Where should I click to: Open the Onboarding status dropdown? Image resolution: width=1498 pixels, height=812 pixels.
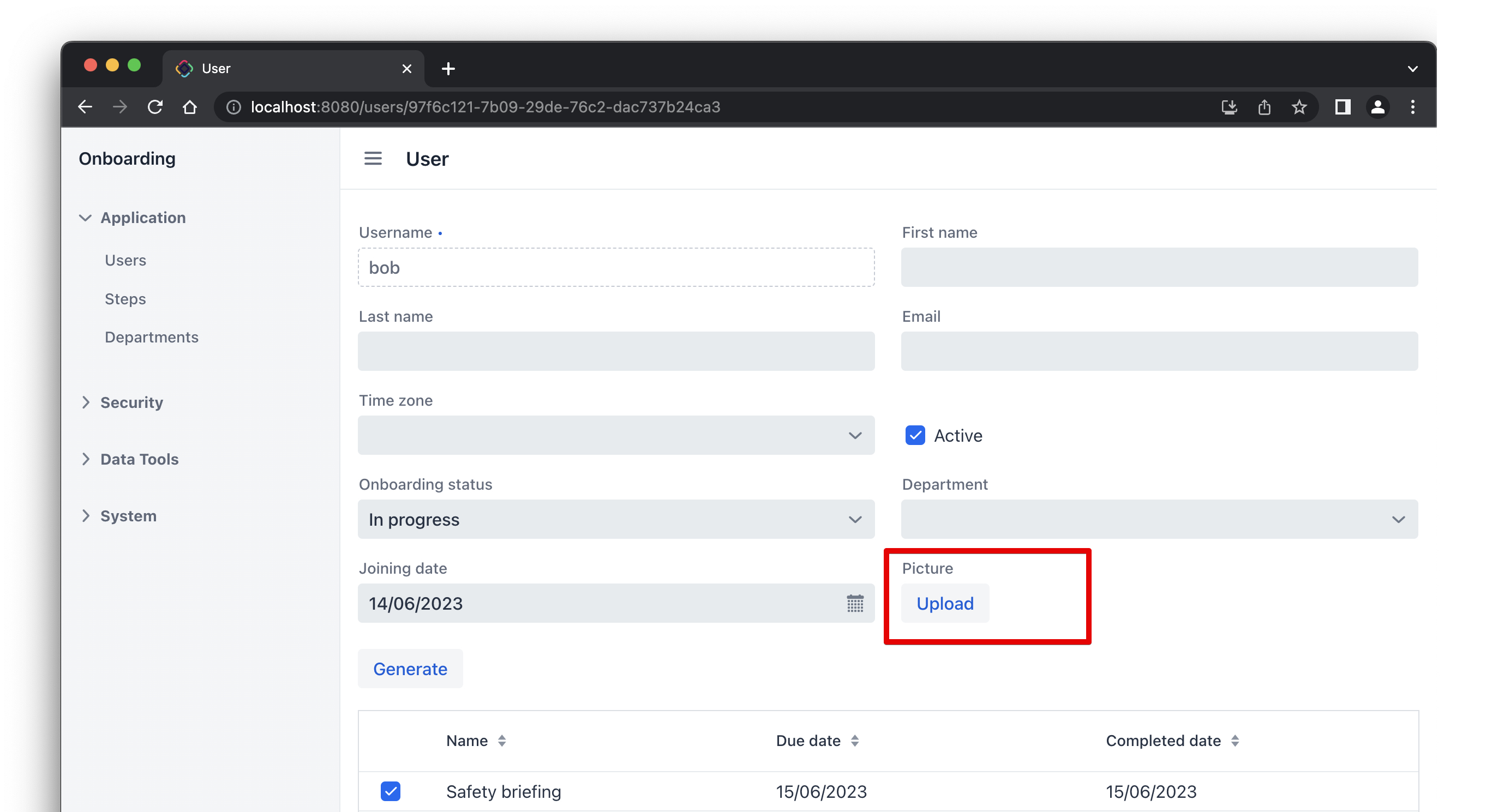(x=616, y=519)
